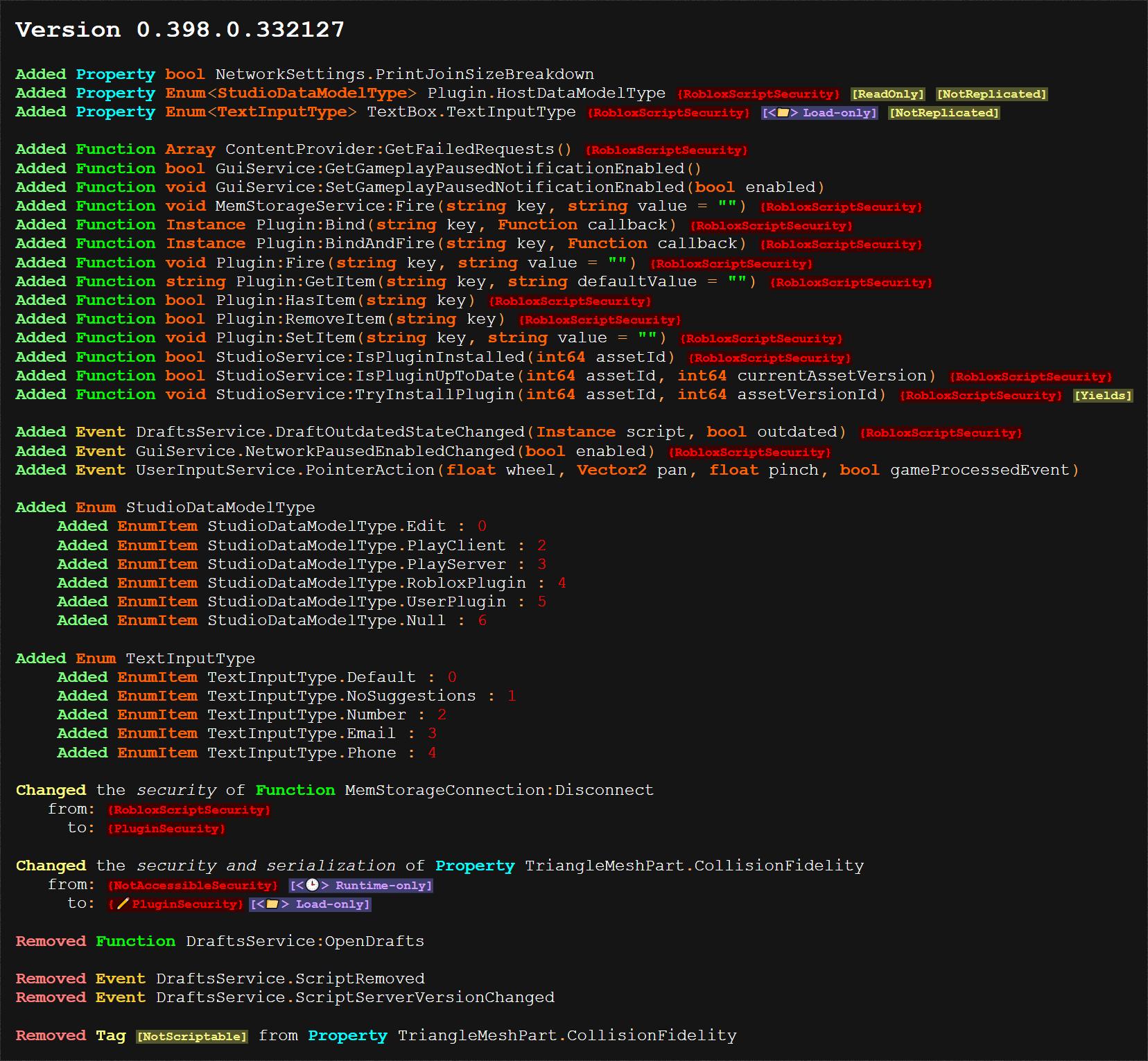Select StudioDataModelType.RobloxPlugin enum item

pyautogui.click(x=366, y=583)
